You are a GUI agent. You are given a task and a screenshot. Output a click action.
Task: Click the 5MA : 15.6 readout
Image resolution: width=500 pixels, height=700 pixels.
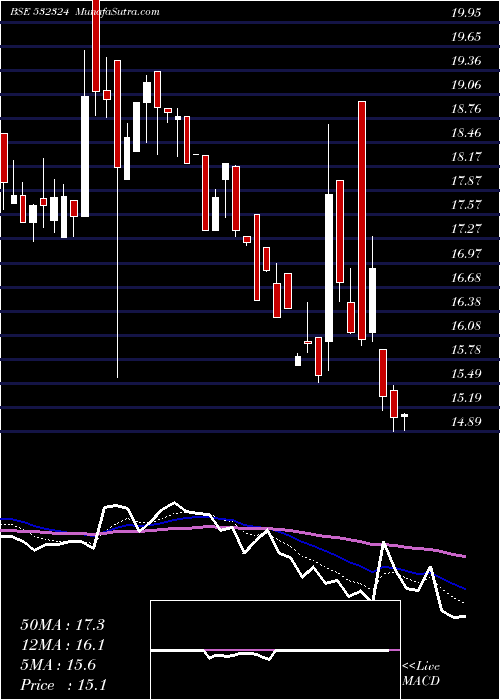click(x=58, y=665)
